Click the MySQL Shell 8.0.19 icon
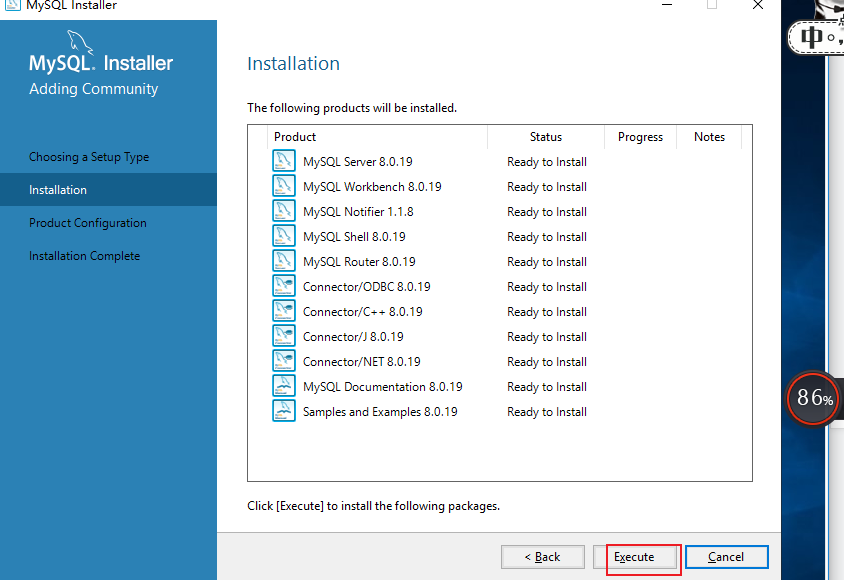 [x=285, y=236]
